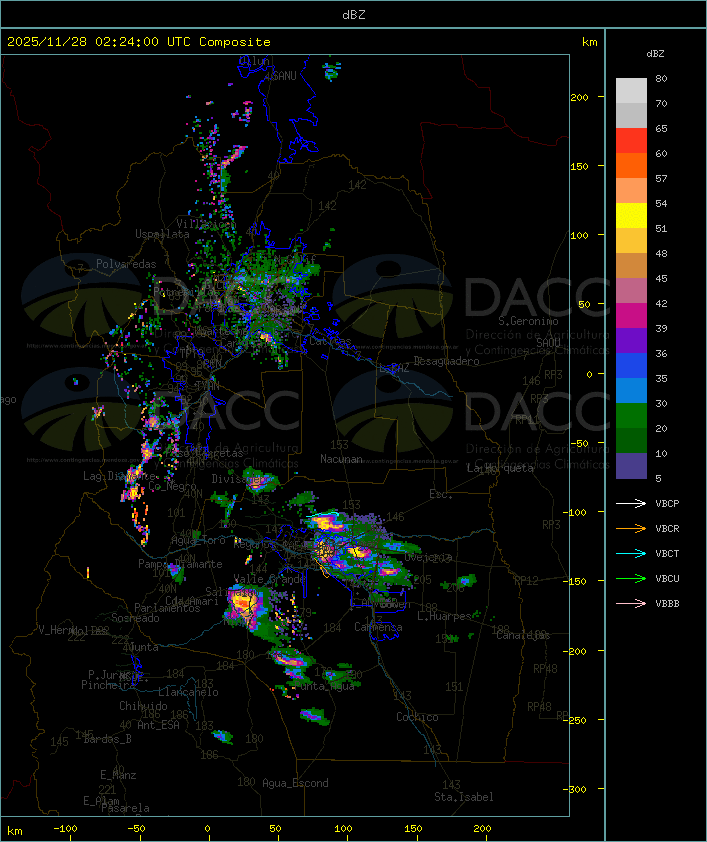Click the Nacunan place label

click(x=341, y=459)
